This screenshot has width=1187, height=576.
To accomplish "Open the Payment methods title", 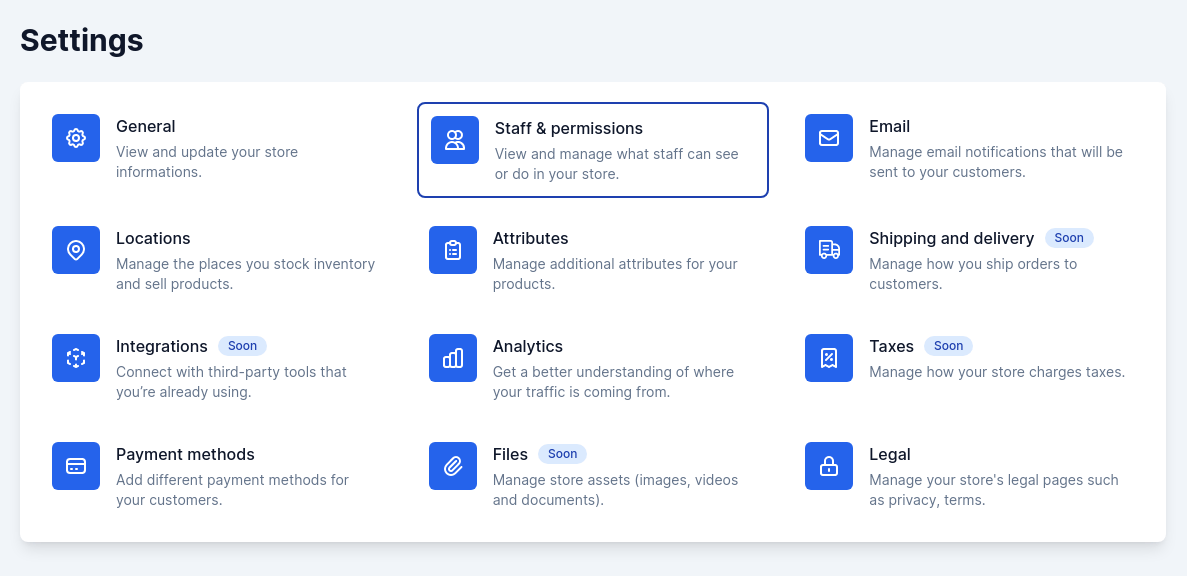I will click(x=185, y=454).
